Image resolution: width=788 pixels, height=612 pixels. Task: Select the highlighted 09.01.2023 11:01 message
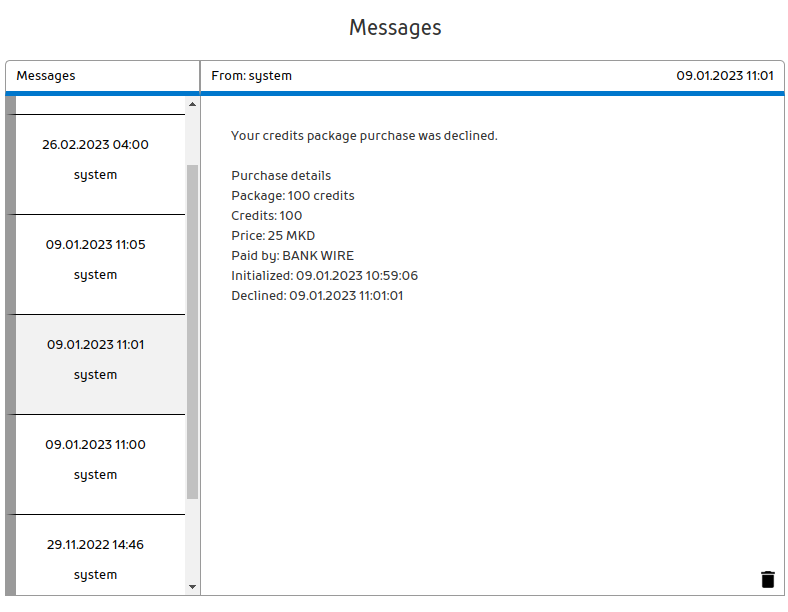96,360
